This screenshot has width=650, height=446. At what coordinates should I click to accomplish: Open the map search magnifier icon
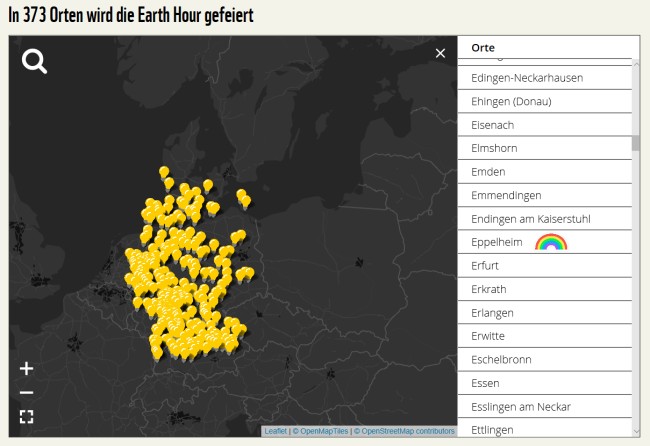[x=35, y=62]
